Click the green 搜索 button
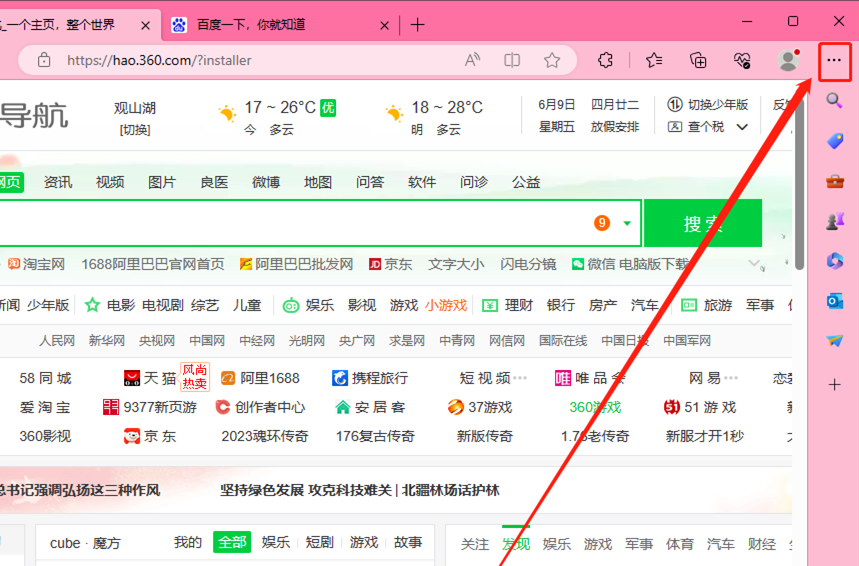Screen dimensions: 859x566 pyautogui.click(x=702, y=223)
